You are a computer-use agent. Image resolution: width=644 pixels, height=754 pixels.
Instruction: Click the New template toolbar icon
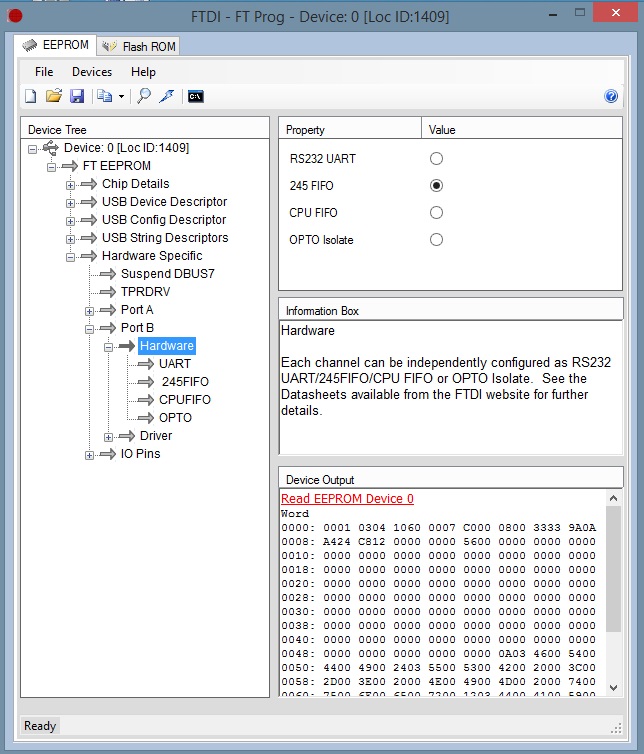pos(30,96)
